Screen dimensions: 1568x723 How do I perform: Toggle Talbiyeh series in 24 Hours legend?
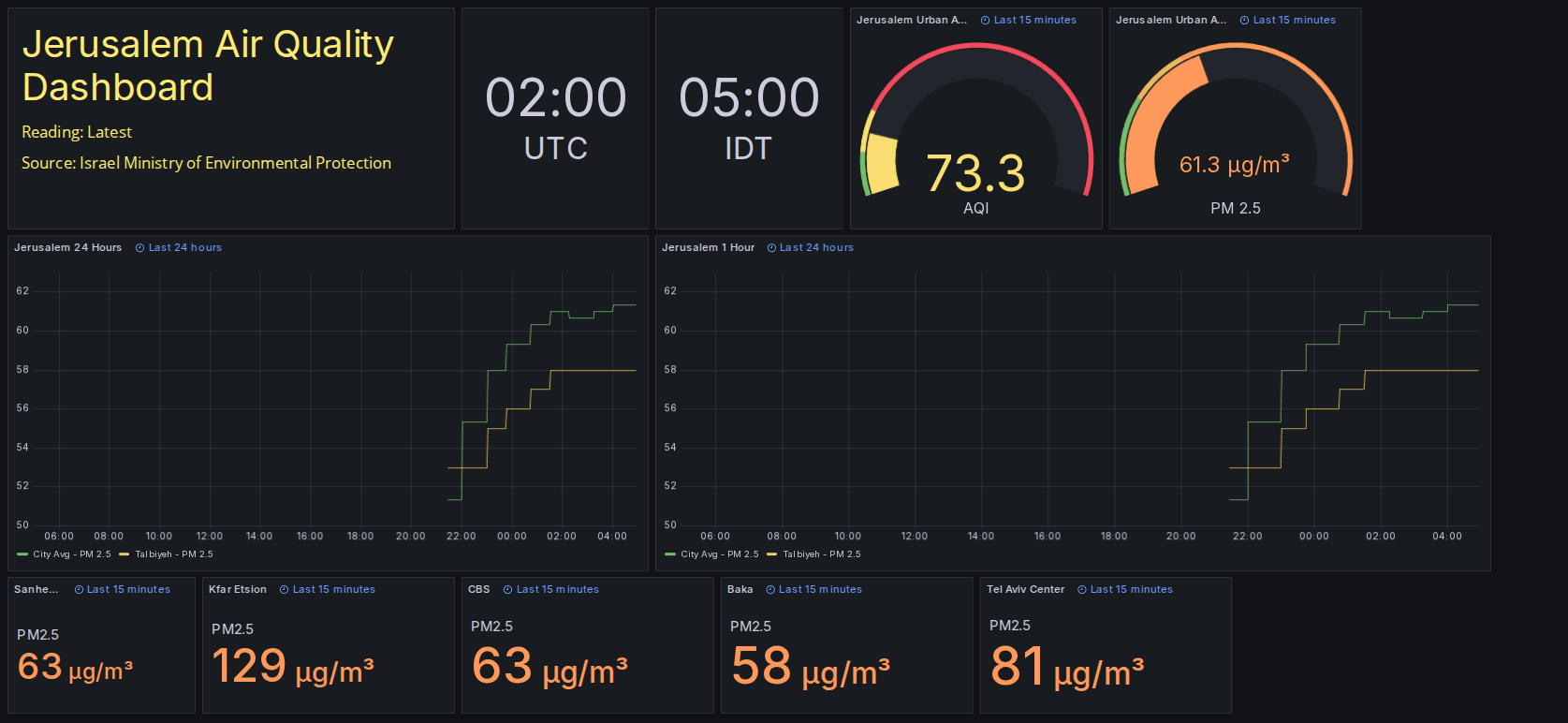tap(174, 554)
